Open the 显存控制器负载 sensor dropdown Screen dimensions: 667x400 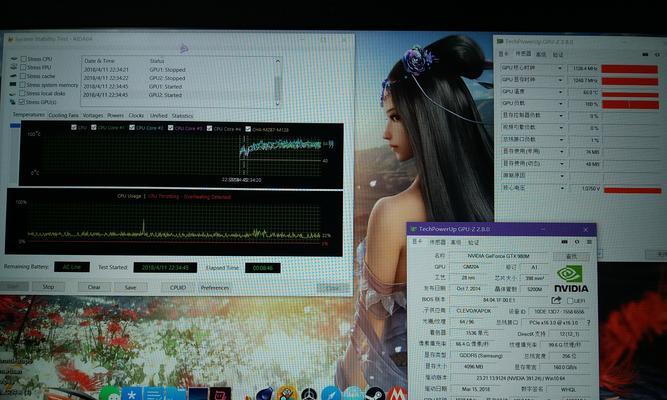point(561,115)
